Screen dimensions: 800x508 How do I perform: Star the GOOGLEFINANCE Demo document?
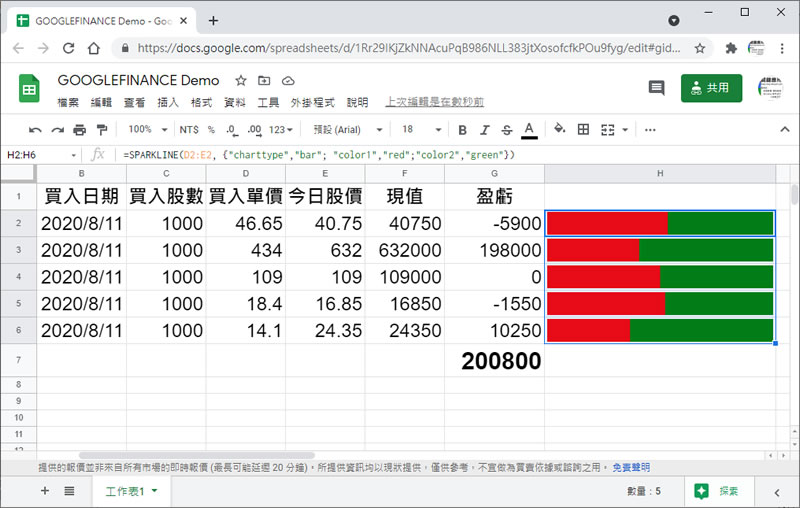(x=241, y=81)
